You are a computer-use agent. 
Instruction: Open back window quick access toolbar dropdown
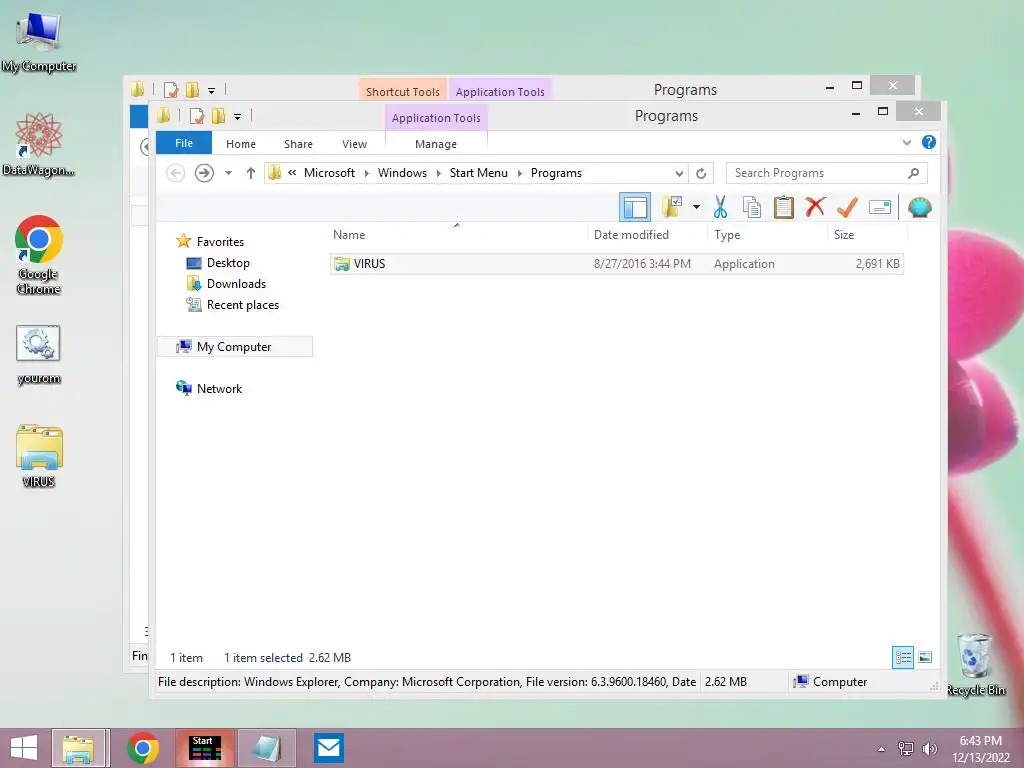click(x=212, y=91)
